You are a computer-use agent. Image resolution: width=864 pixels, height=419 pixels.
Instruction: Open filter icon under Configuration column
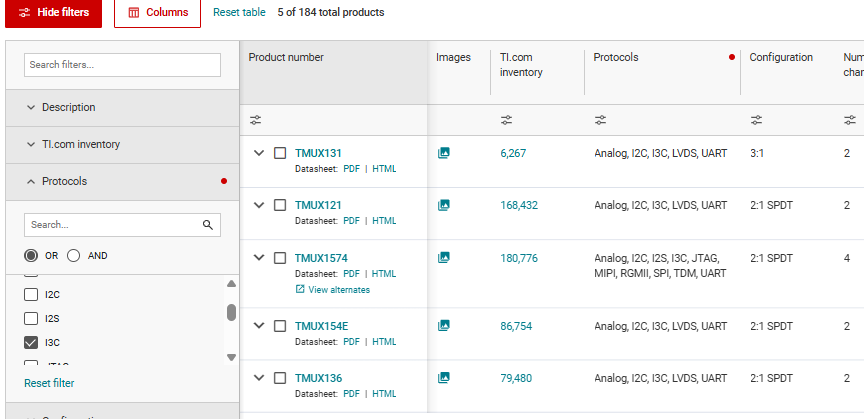pos(757,120)
